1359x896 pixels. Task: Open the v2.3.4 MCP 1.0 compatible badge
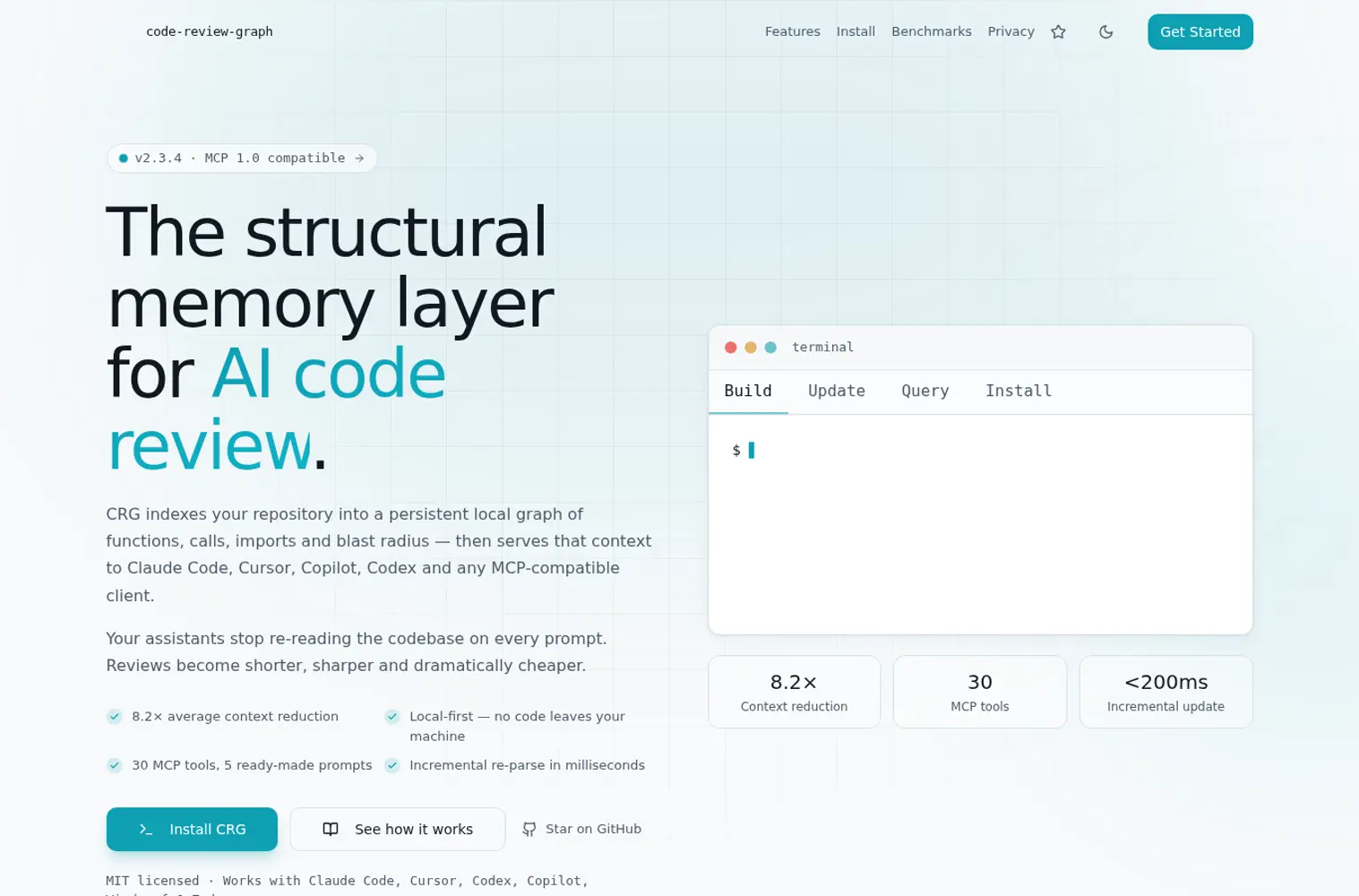pos(242,158)
